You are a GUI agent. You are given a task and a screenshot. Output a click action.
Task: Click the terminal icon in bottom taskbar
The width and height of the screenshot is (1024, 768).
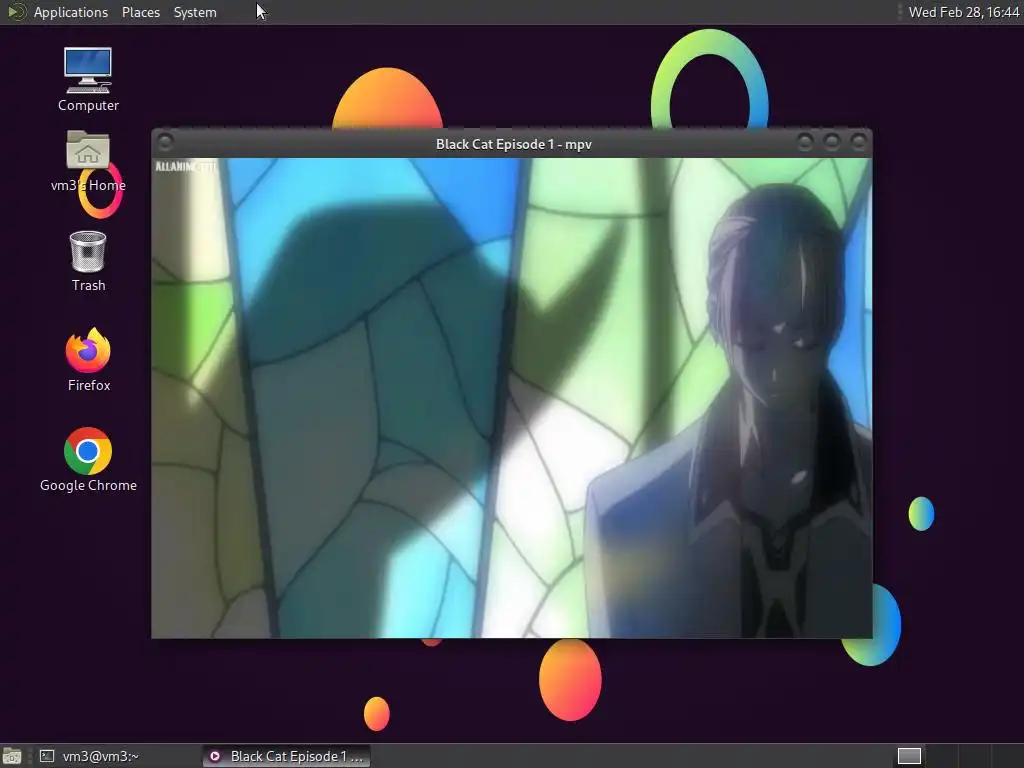click(x=46, y=756)
